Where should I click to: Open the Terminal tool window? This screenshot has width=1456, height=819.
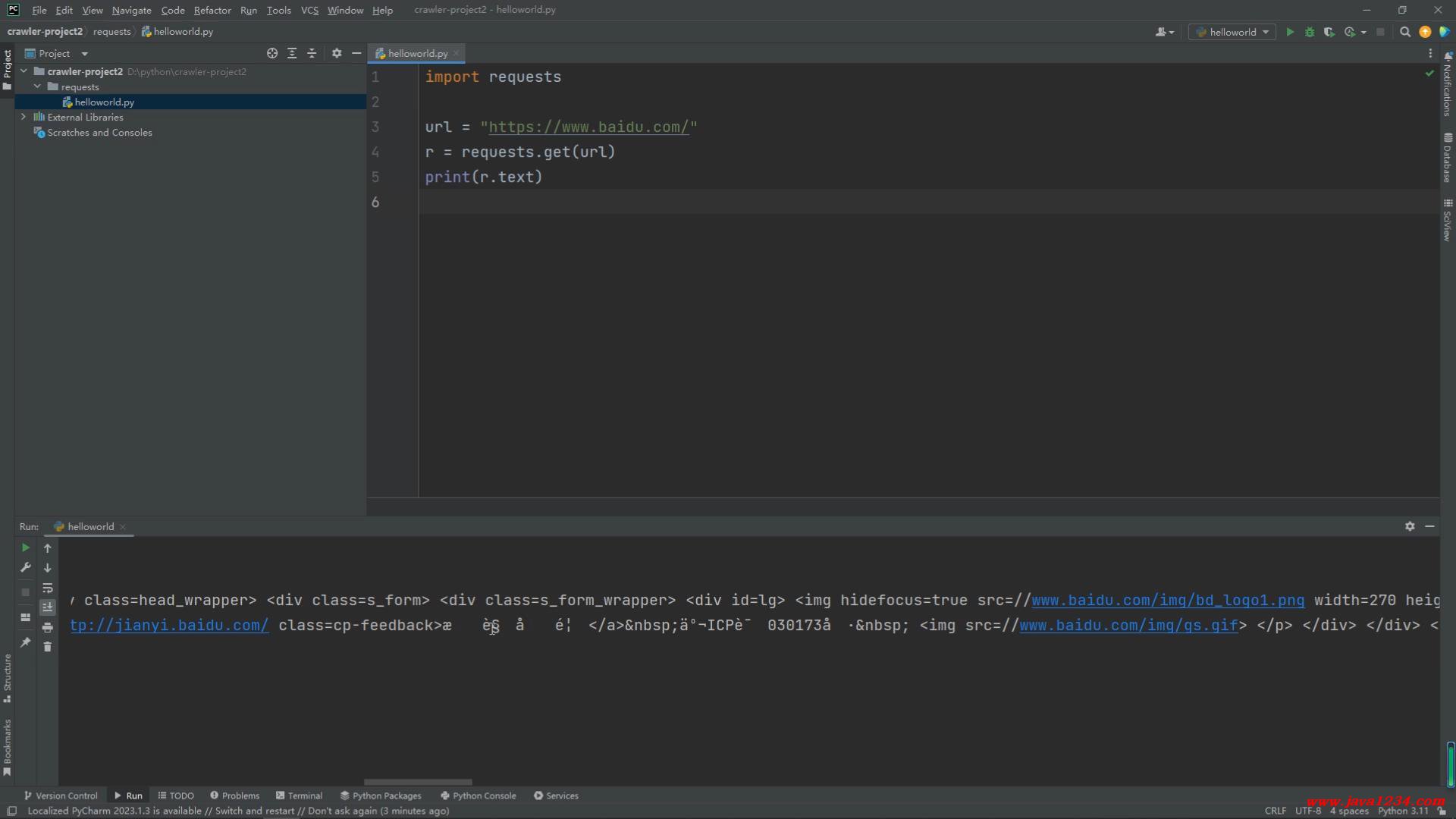[299, 795]
